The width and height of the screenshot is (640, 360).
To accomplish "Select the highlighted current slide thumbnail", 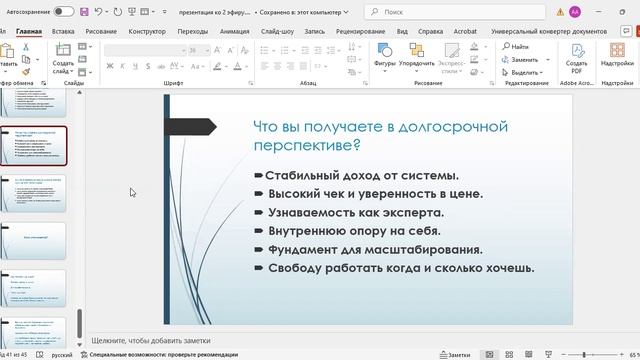I will 33,146.
